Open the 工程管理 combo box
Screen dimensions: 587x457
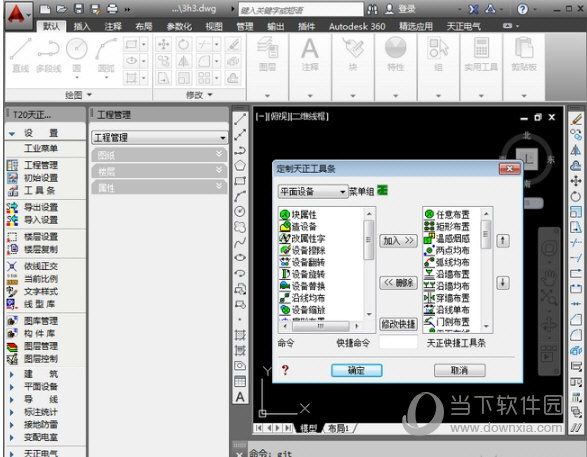click(159, 138)
